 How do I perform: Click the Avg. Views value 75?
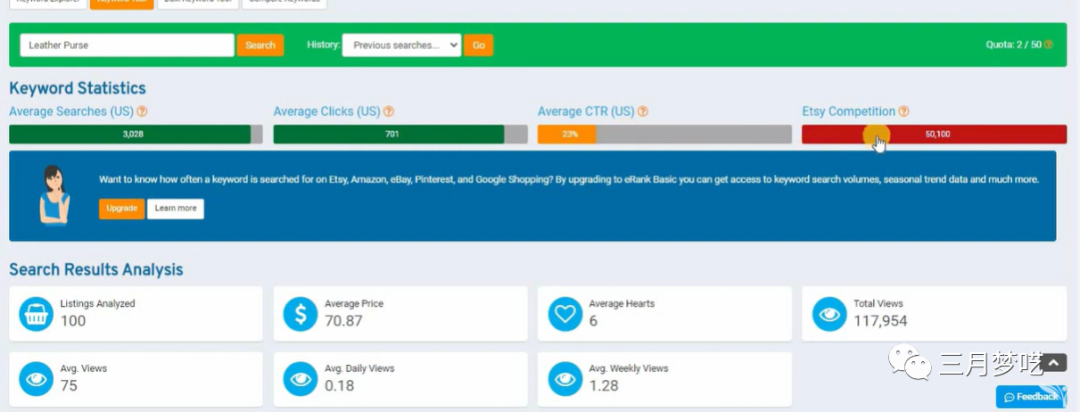tap(69, 386)
